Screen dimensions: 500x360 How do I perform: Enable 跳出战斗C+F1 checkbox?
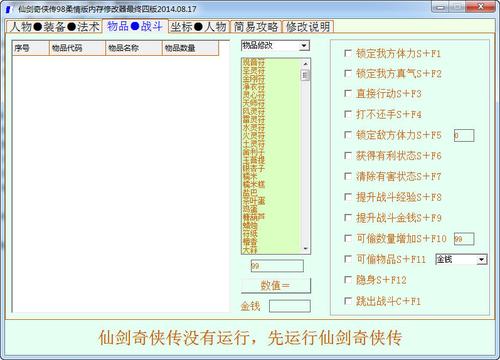tap(348, 301)
